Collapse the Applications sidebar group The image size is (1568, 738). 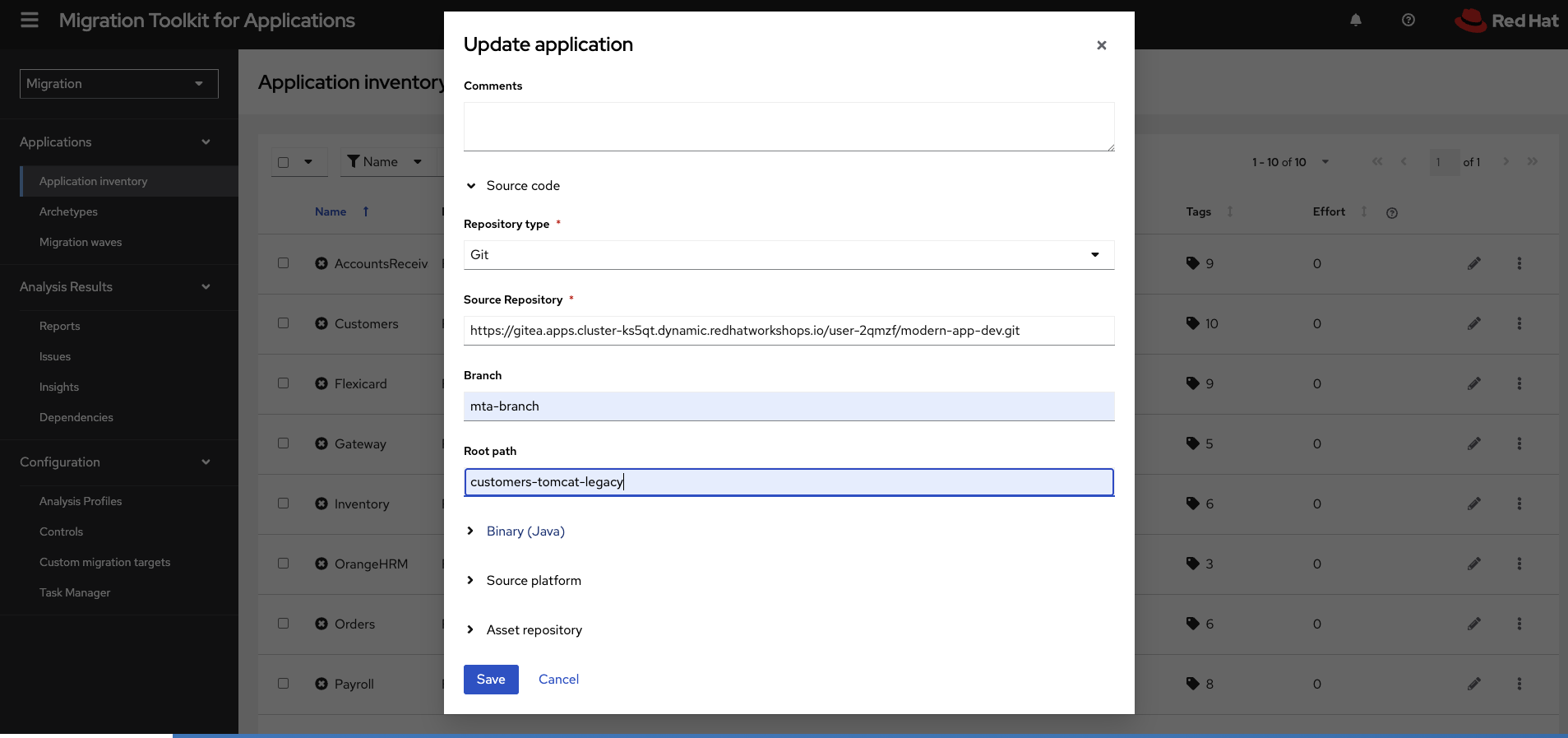119,142
